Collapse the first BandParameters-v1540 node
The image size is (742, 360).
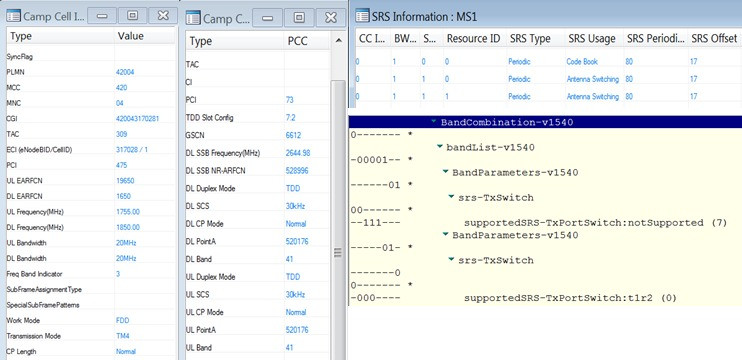point(445,172)
